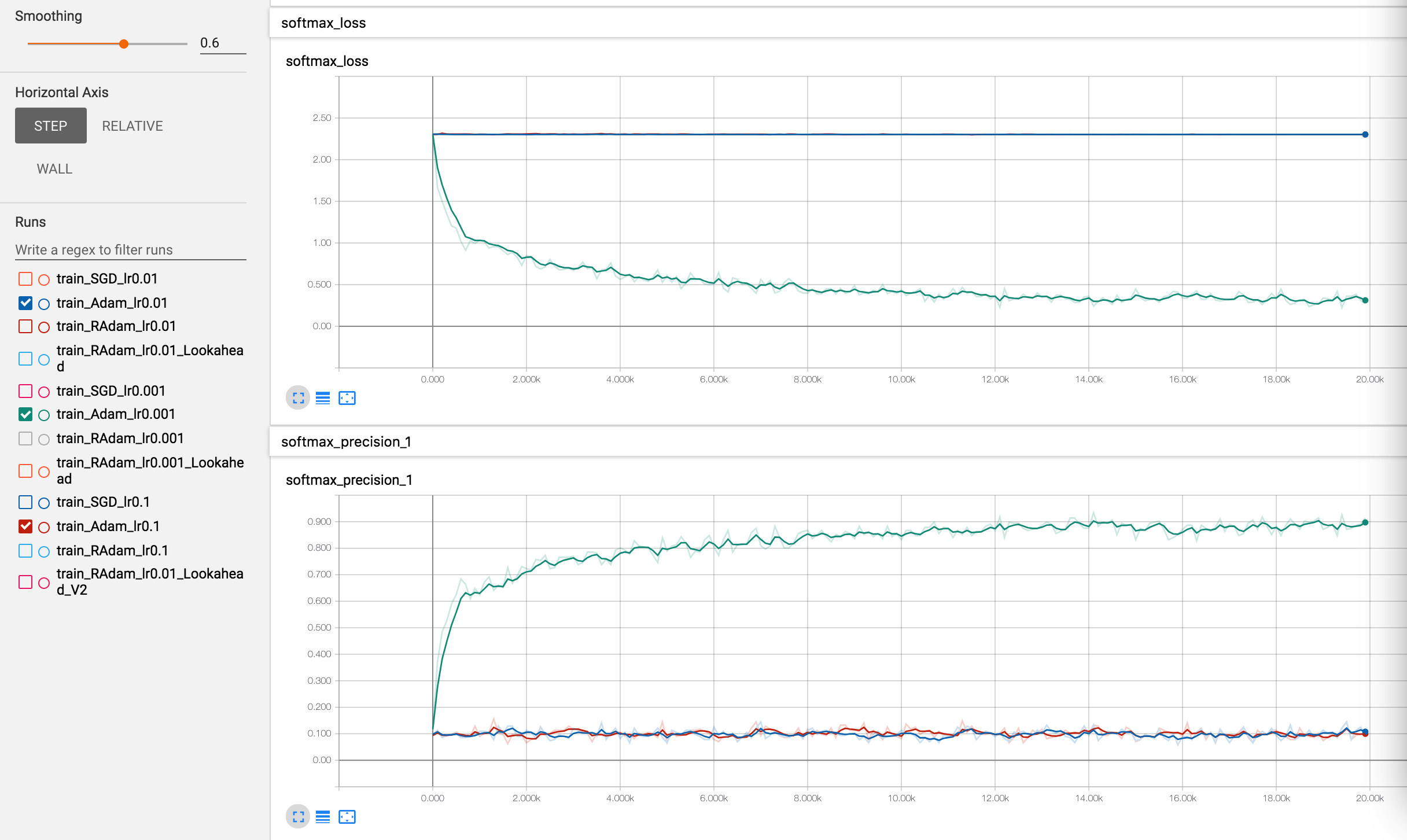
Task: Select the STEP horizontal axis button
Action: pos(51,126)
